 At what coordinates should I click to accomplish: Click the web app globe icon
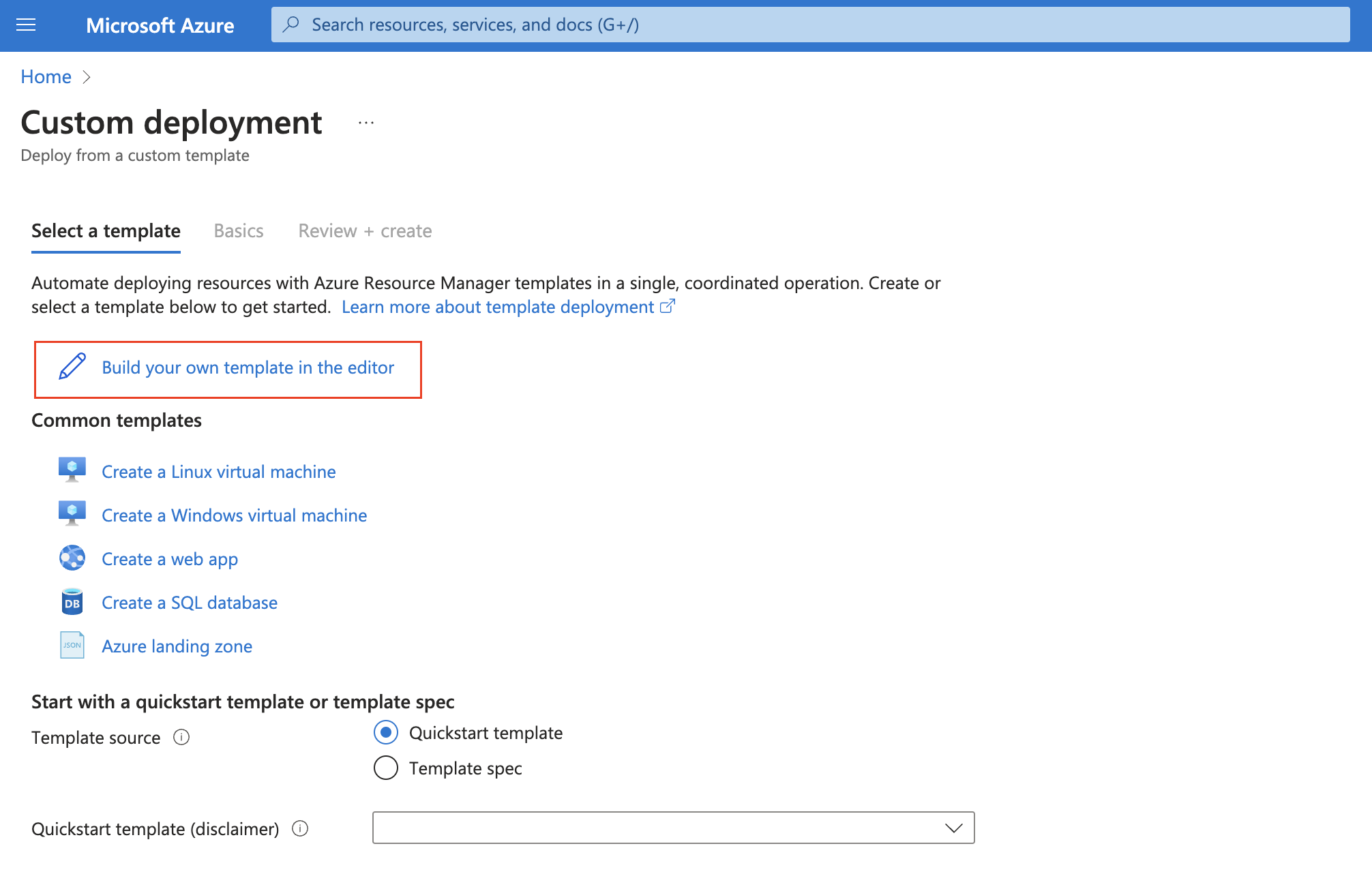tap(72, 558)
